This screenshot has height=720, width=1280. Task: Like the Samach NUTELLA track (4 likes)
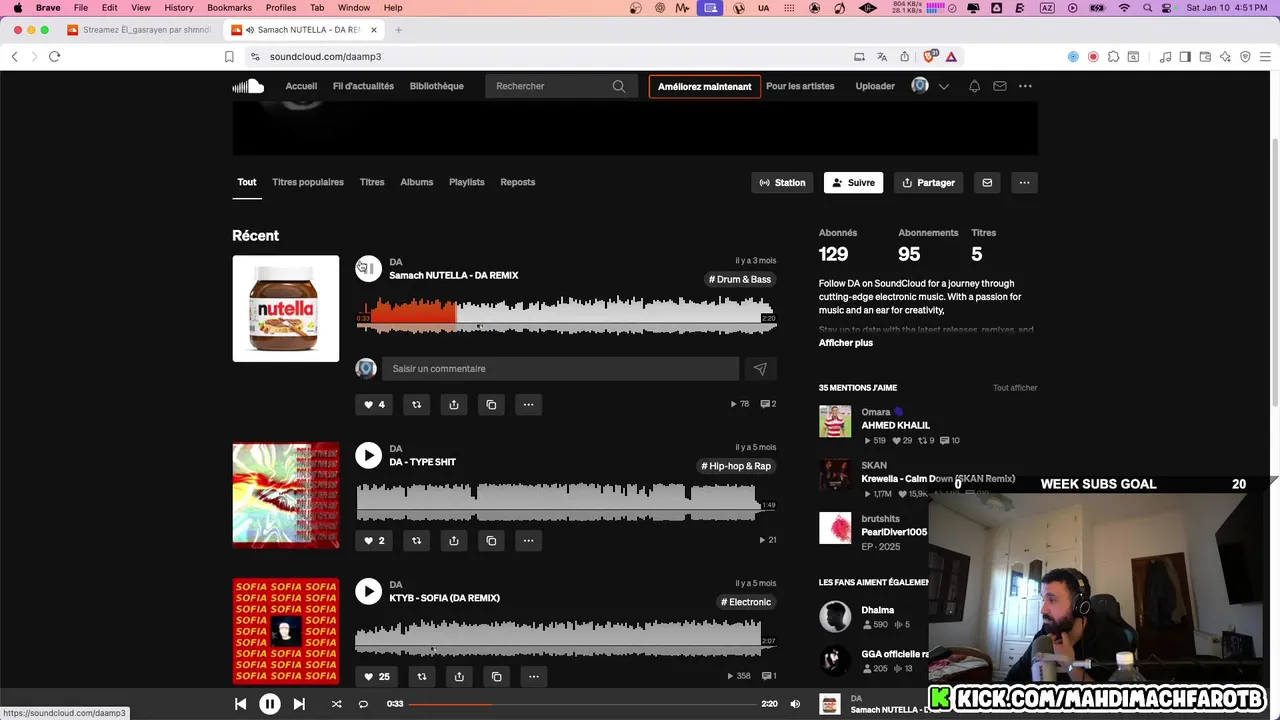374,404
